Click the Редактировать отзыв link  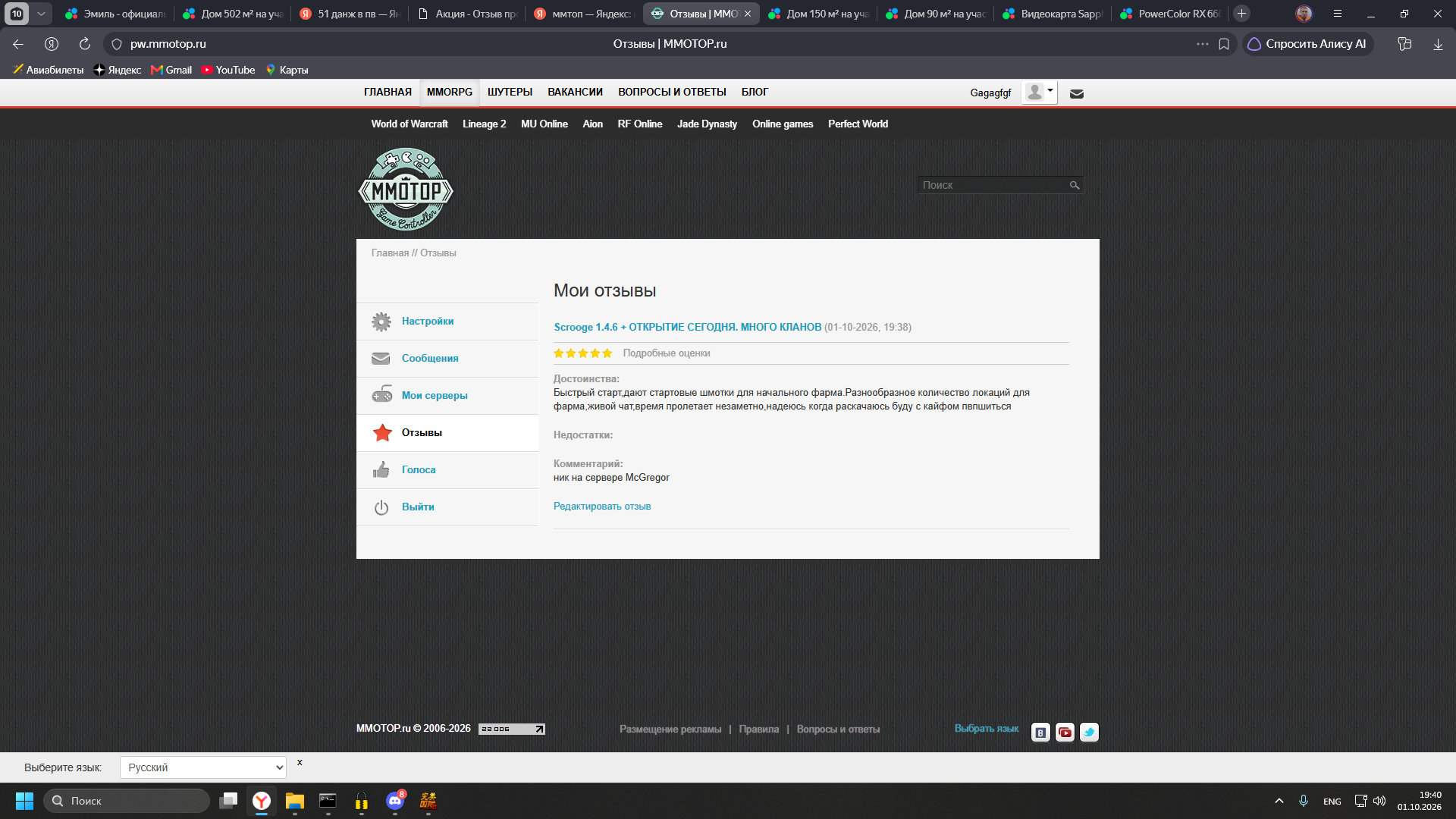point(602,507)
